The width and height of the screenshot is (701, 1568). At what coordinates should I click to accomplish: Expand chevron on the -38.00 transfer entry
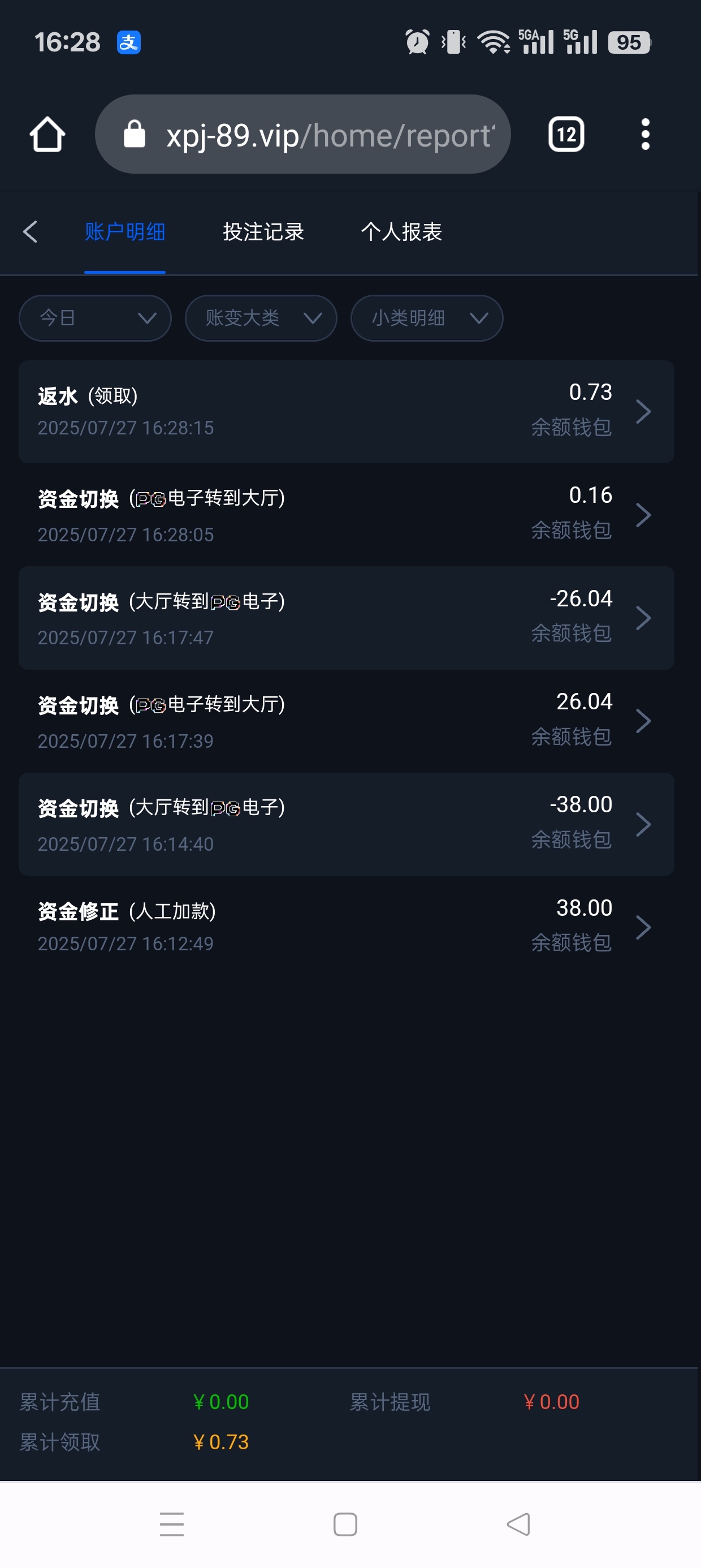pyautogui.click(x=643, y=824)
